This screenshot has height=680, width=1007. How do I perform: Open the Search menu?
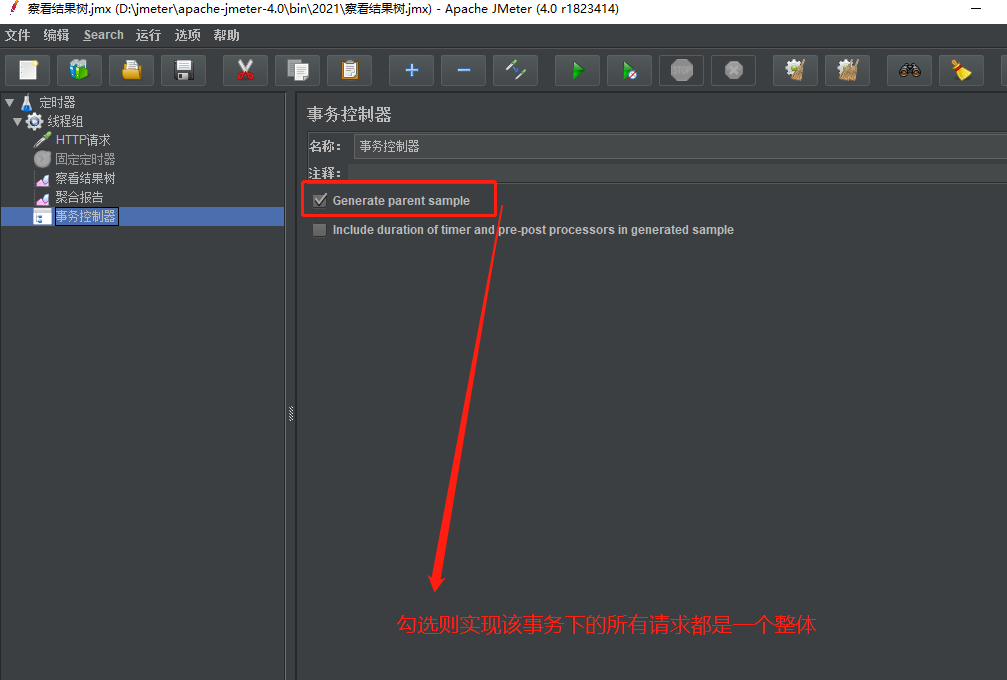tap(103, 35)
